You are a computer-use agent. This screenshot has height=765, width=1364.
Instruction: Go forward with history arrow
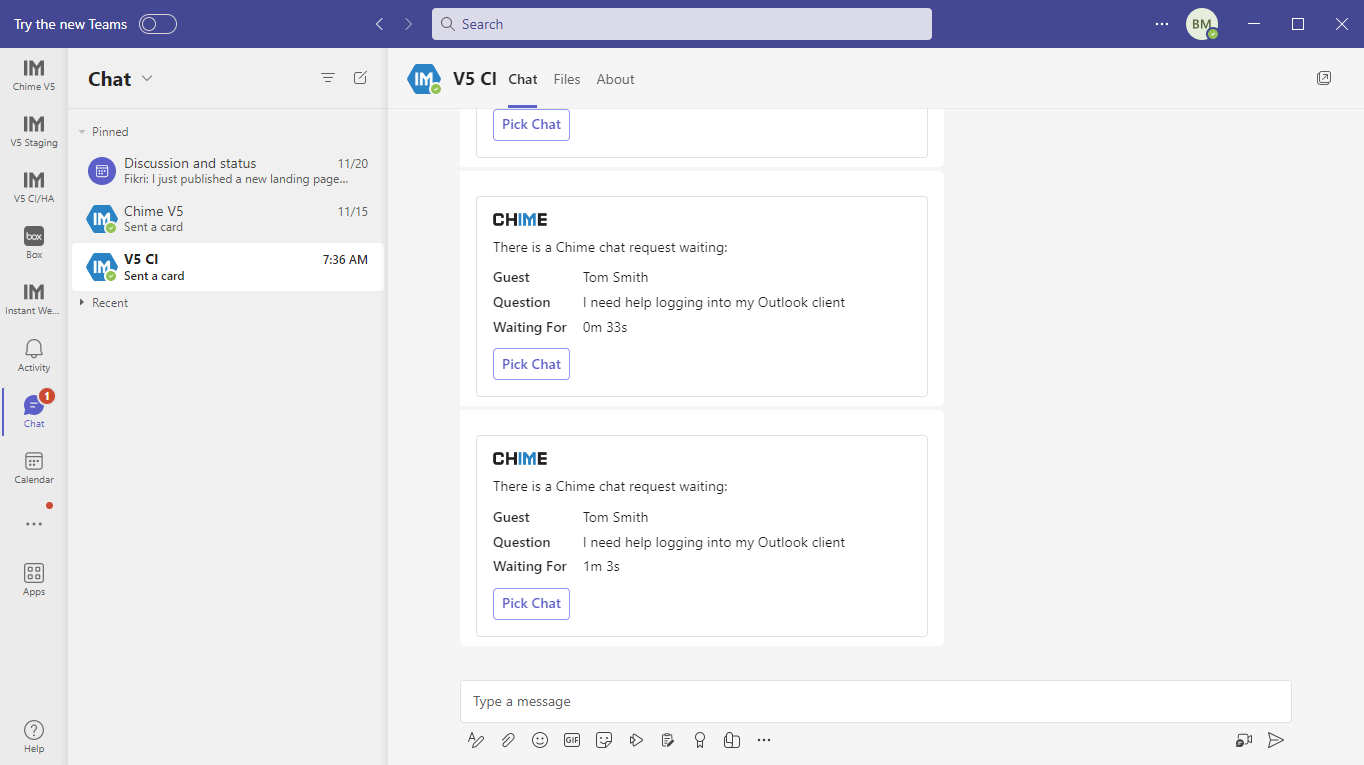tap(408, 24)
